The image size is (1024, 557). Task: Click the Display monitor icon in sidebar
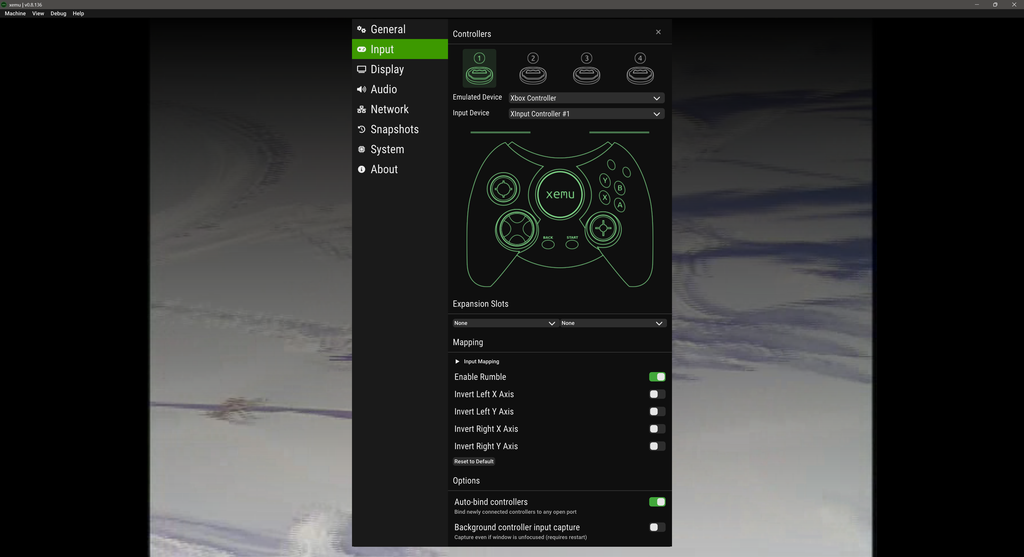pyautogui.click(x=361, y=69)
